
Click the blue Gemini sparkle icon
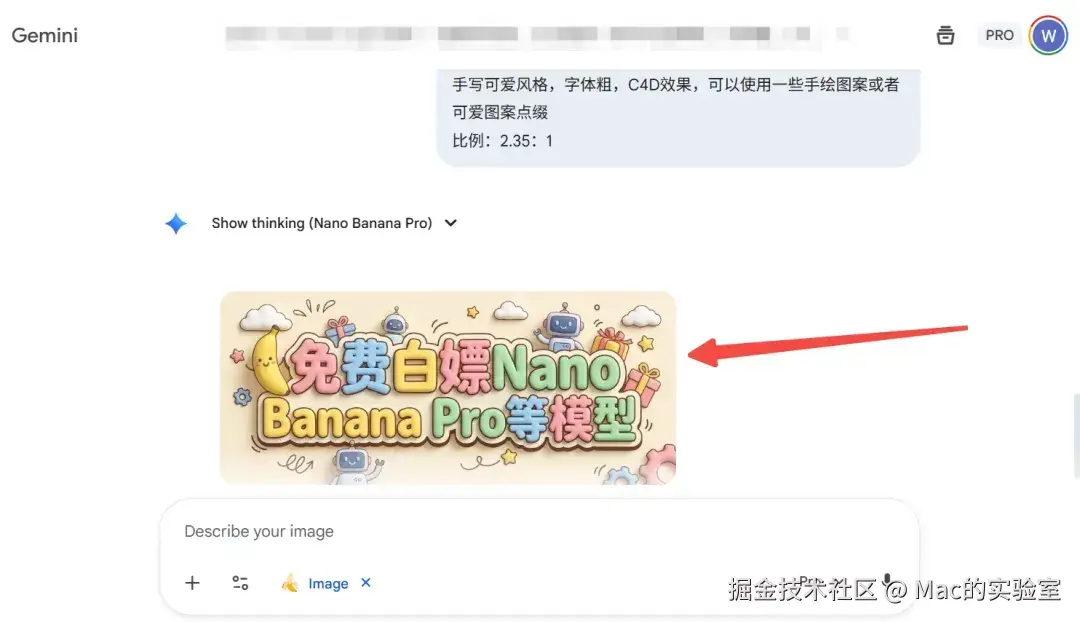point(176,223)
